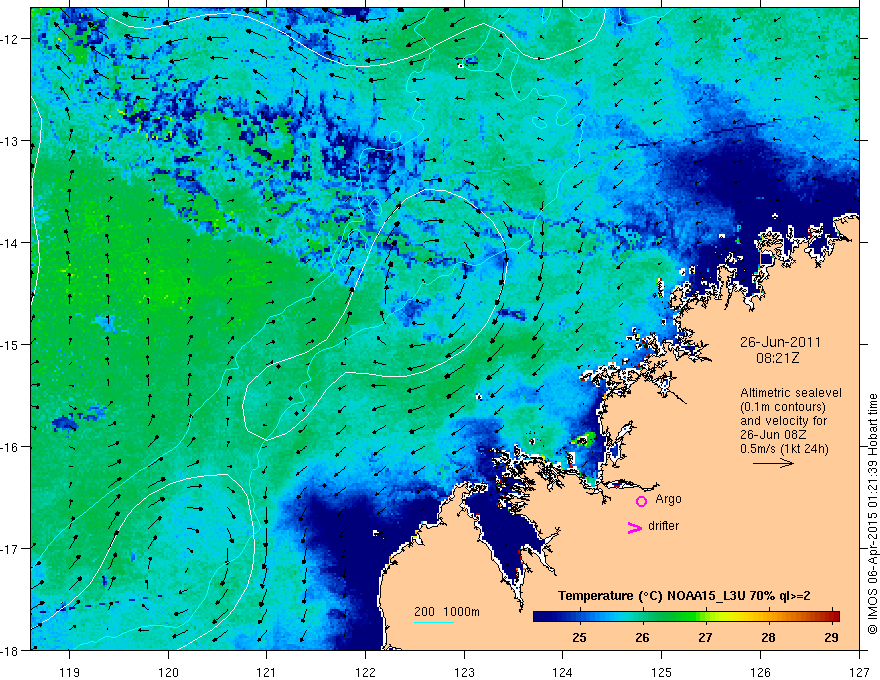Click latitude axis label -15
Viewport: 880px width, 680px height.
click(12, 345)
